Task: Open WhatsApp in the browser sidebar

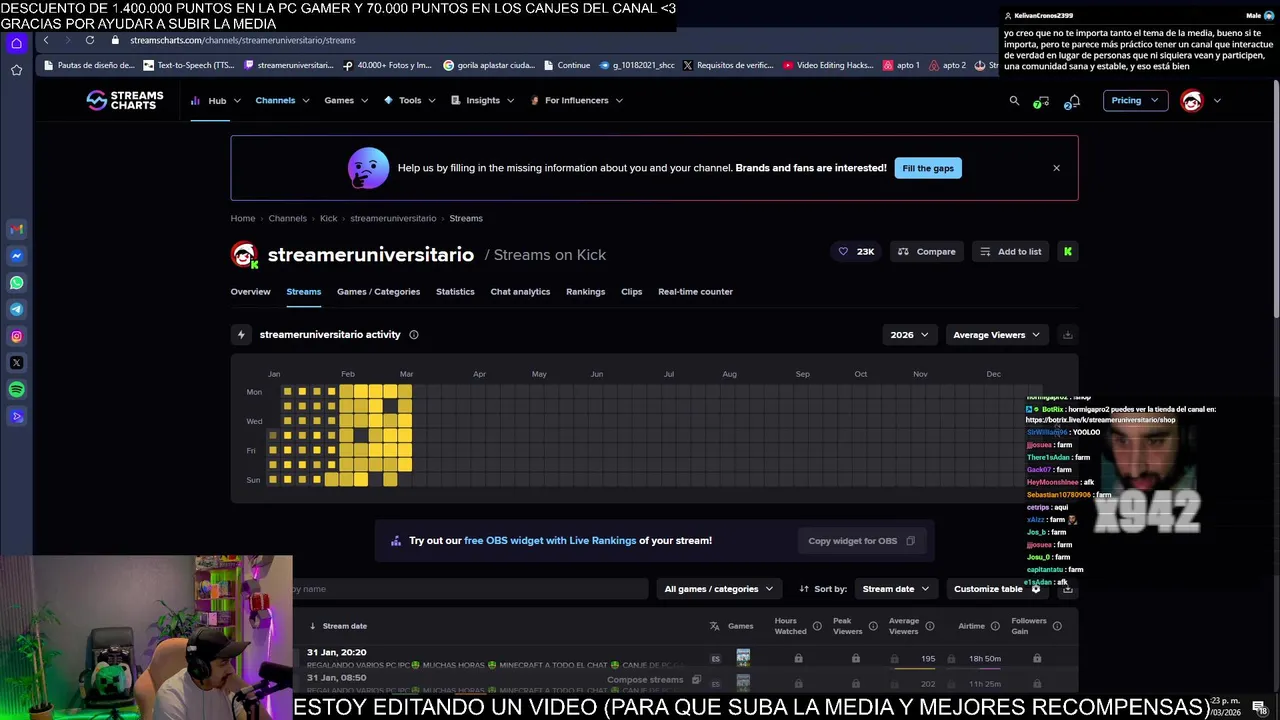Action: (16, 283)
